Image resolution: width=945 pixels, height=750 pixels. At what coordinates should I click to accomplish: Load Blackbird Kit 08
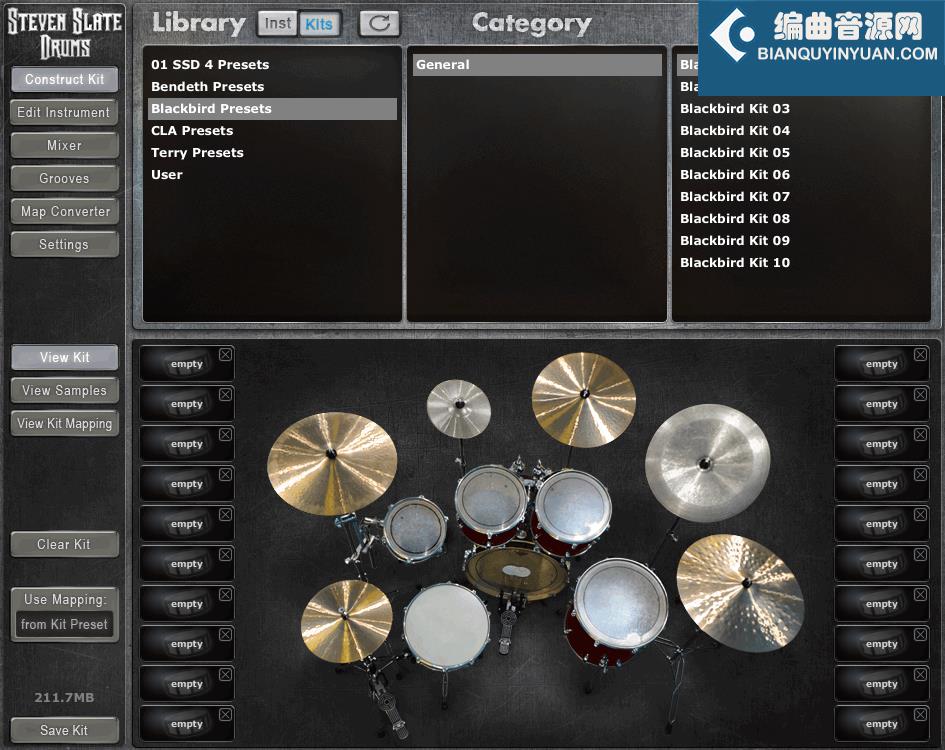pyautogui.click(x=801, y=219)
